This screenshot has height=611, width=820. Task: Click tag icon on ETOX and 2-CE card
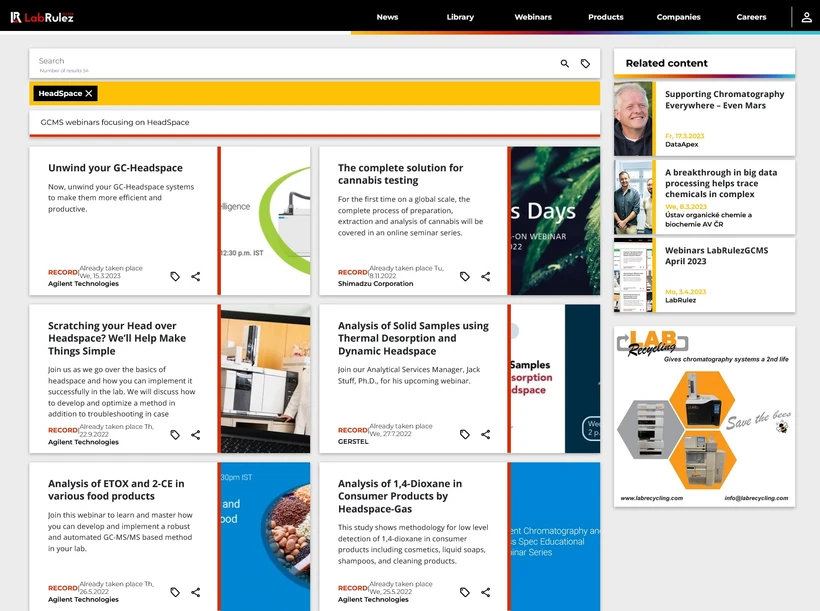tap(175, 592)
